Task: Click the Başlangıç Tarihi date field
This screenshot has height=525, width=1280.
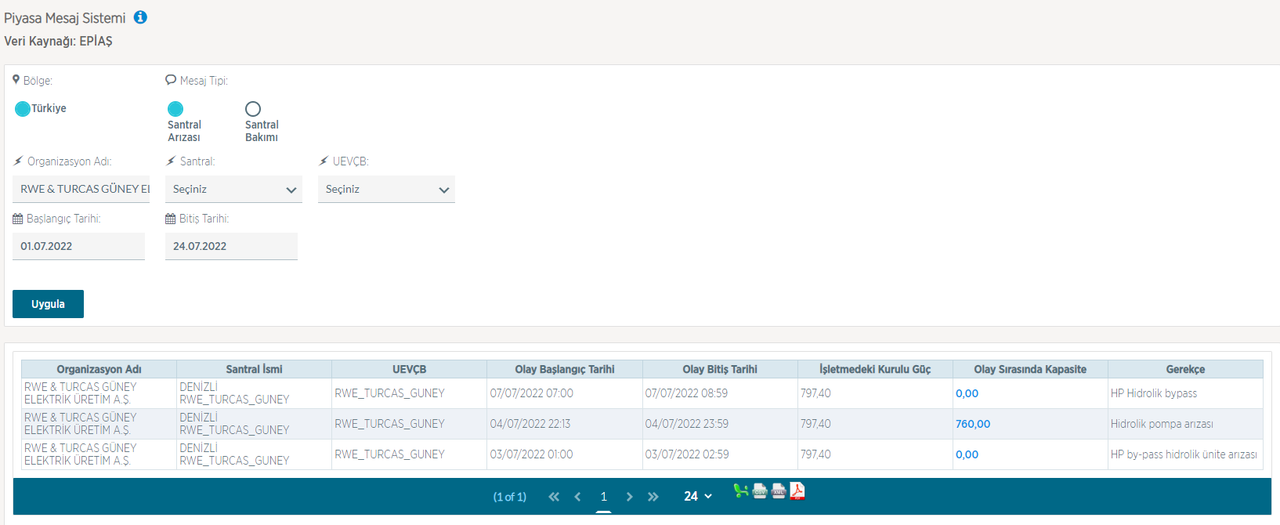Action: [79, 246]
